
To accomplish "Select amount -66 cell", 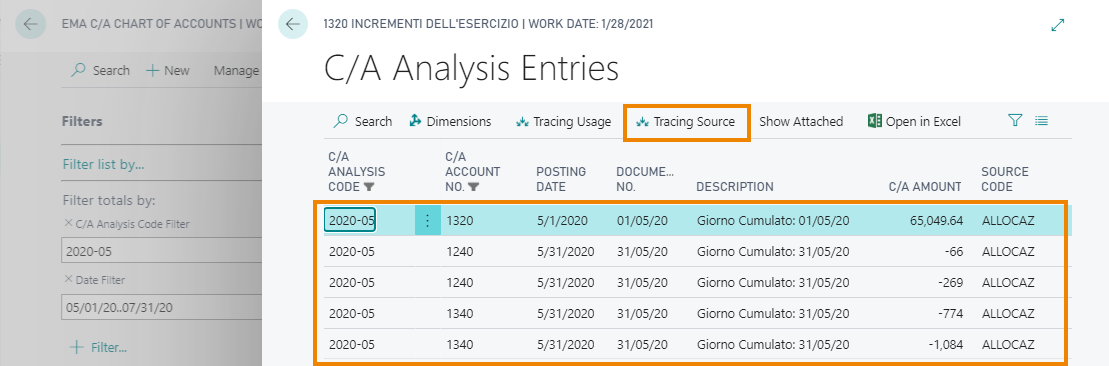I will (952, 251).
